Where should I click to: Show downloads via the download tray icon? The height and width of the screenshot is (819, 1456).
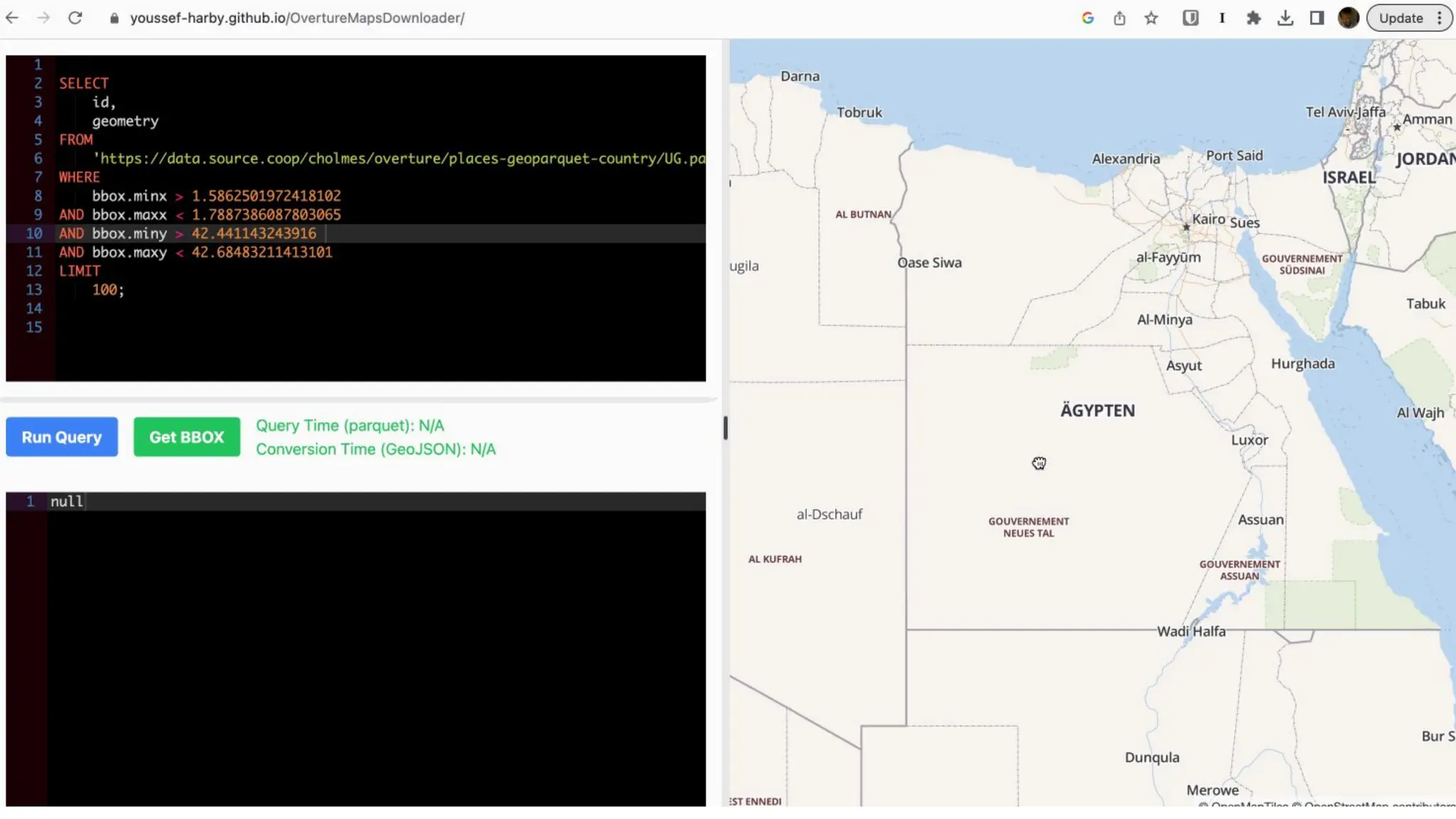coord(1285,18)
